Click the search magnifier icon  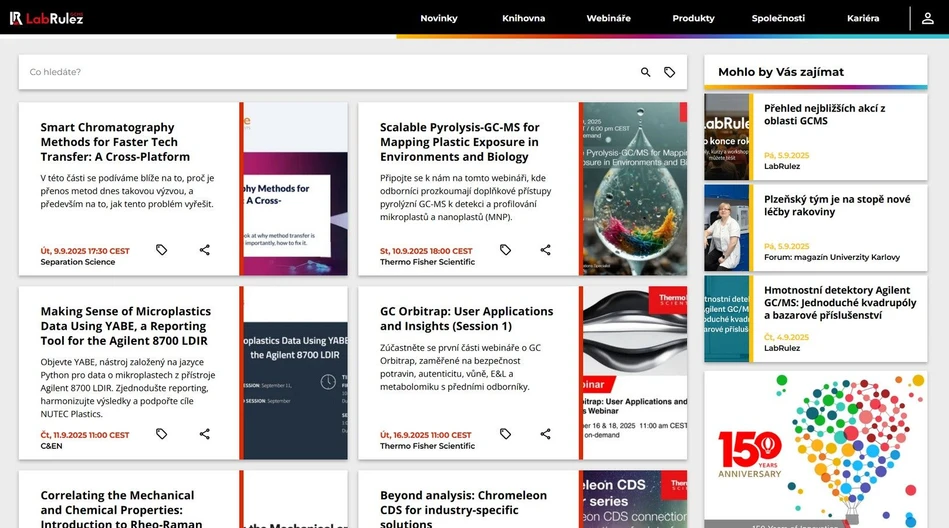point(645,72)
